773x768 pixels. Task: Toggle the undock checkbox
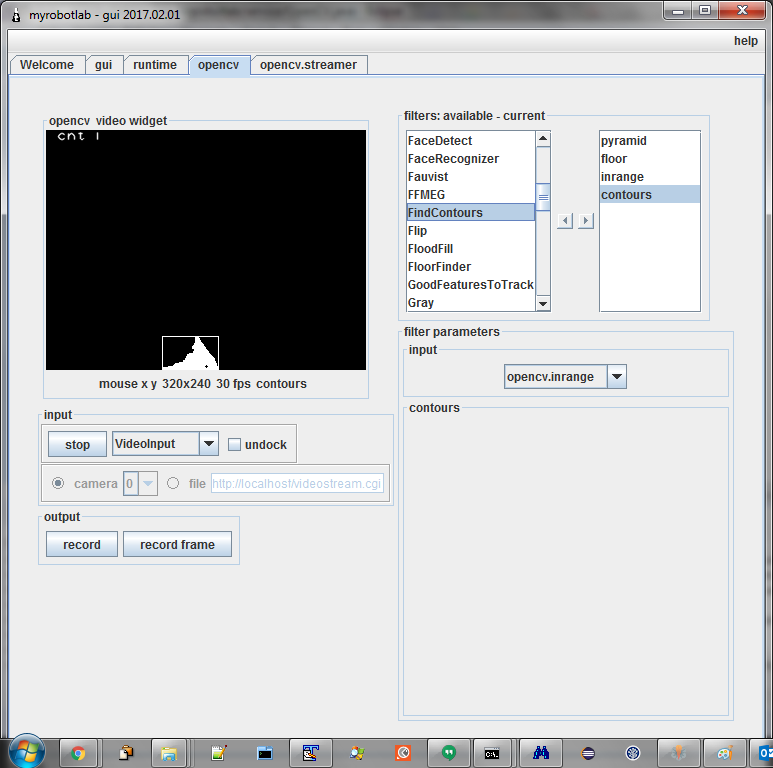tap(234, 445)
